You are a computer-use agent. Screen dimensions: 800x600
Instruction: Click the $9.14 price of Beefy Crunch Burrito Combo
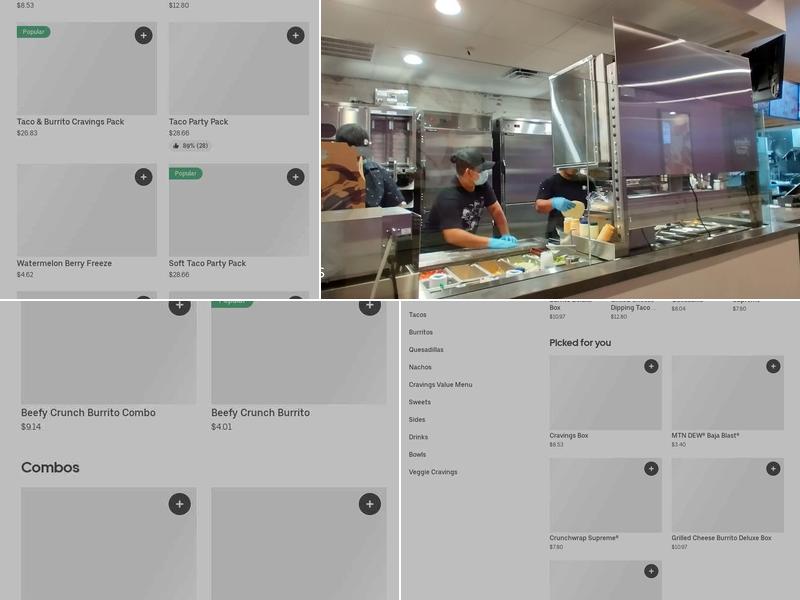point(31,427)
